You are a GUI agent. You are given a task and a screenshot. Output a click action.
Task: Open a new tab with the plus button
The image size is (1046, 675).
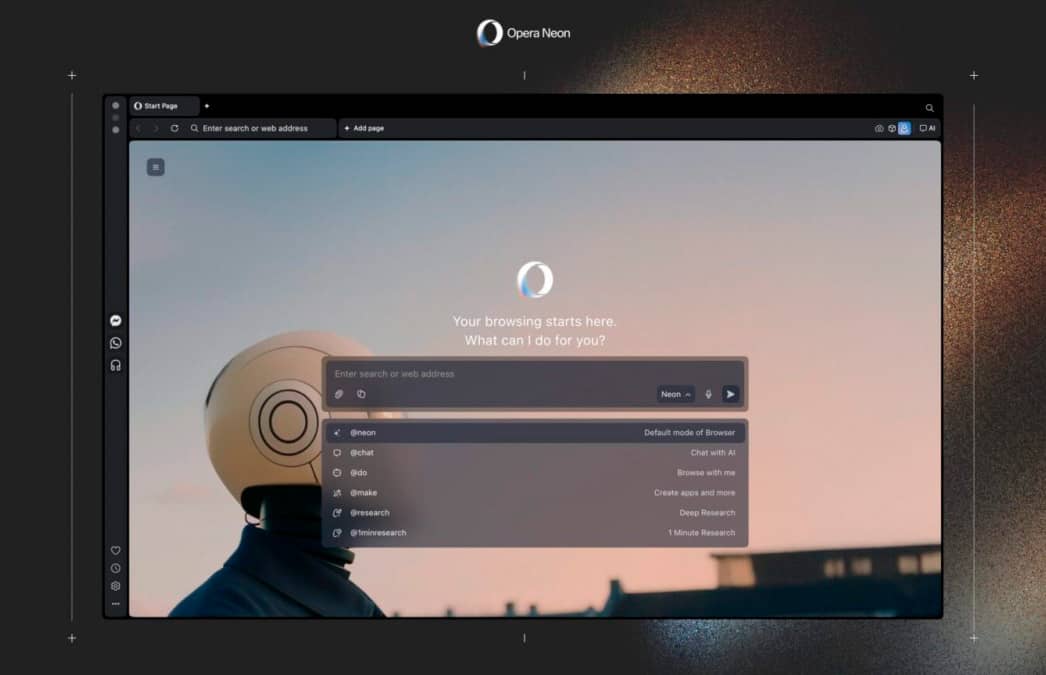click(207, 105)
